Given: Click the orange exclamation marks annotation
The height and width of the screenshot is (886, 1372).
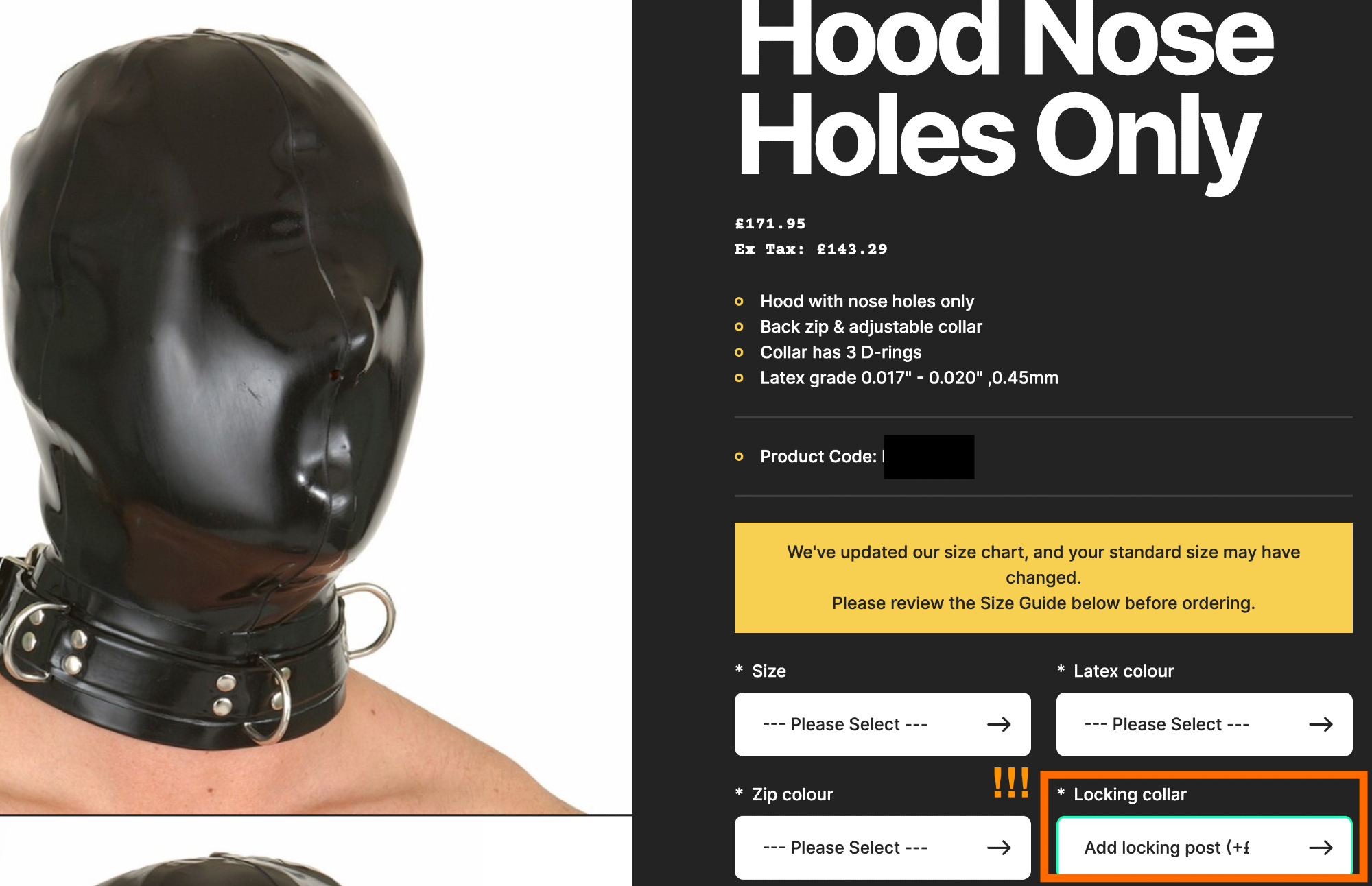Looking at the screenshot, I should coord(1011,782).
